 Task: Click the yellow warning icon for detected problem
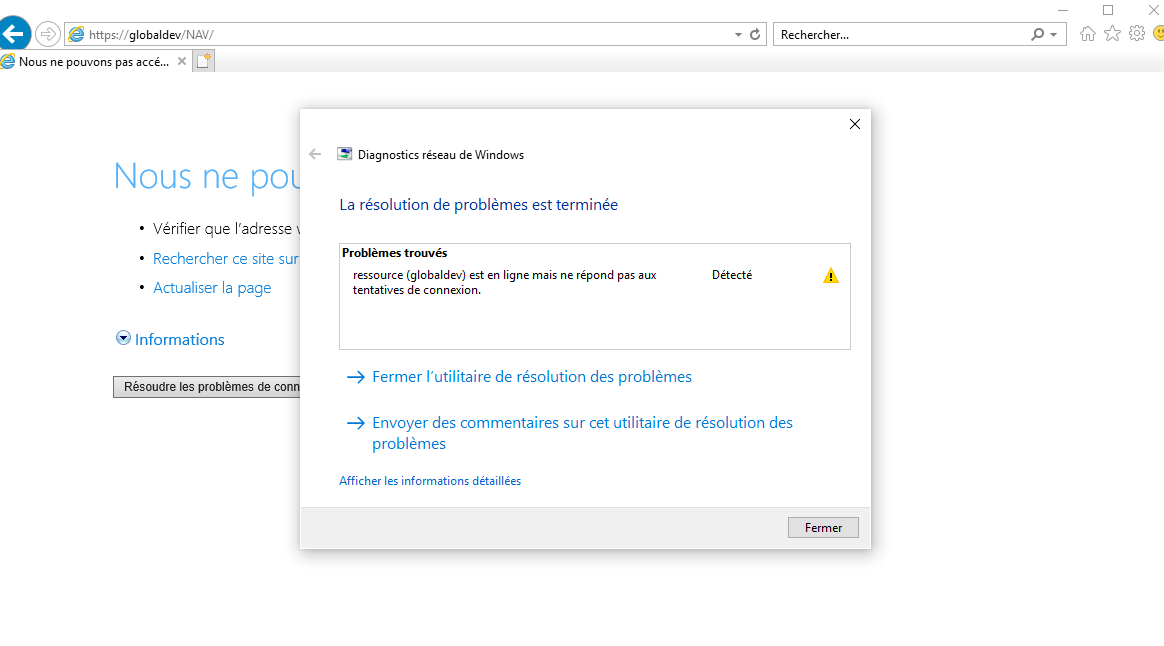coord(831,276)
